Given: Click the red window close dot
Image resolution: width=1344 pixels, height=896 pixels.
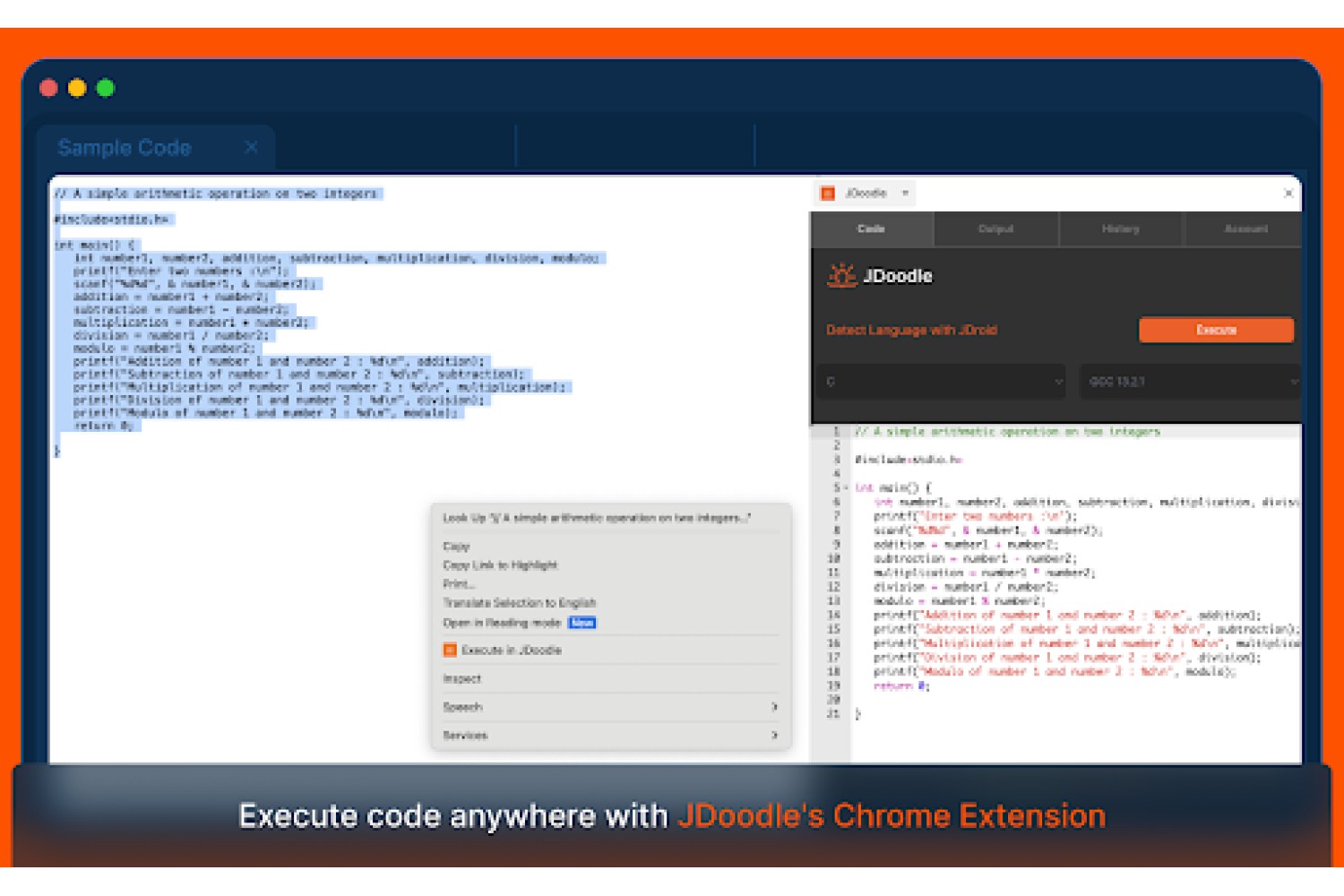Looking at the screenshot, I should [49, 88].
